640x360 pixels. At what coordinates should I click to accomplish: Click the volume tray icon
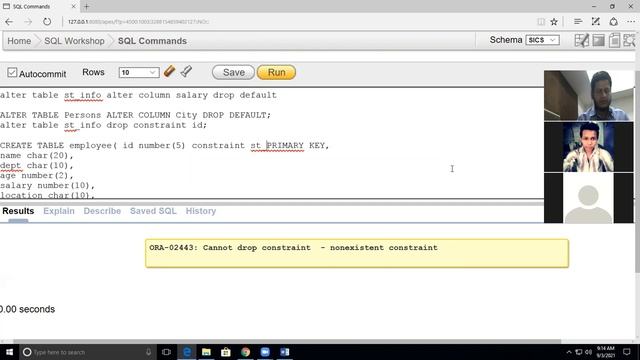pyautogui.click(x=589, y=352)
